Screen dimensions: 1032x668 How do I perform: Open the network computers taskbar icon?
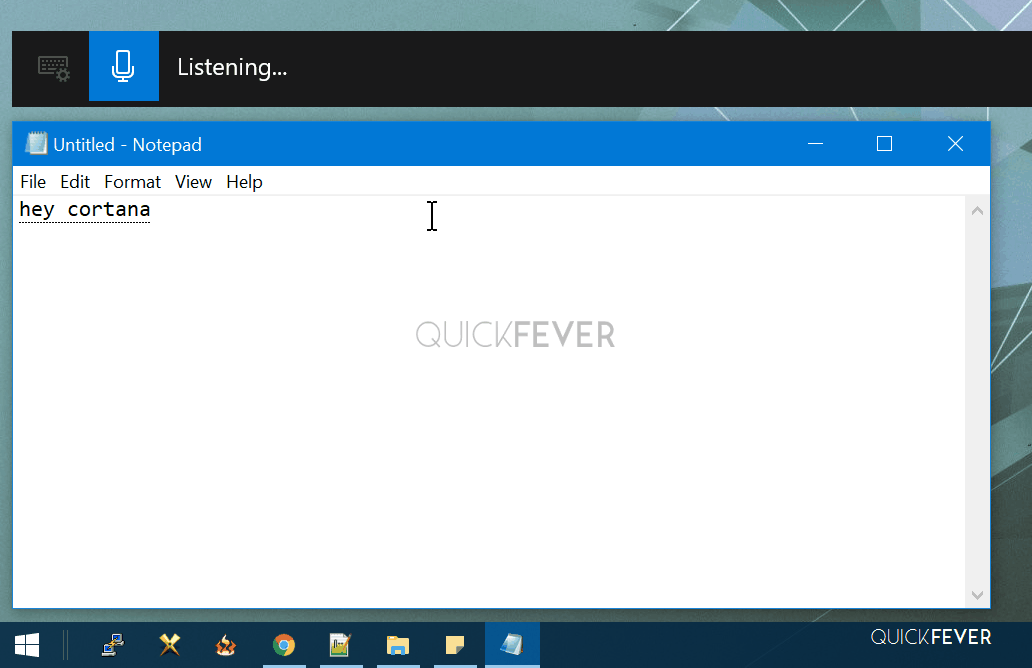[x=113, y=645]
